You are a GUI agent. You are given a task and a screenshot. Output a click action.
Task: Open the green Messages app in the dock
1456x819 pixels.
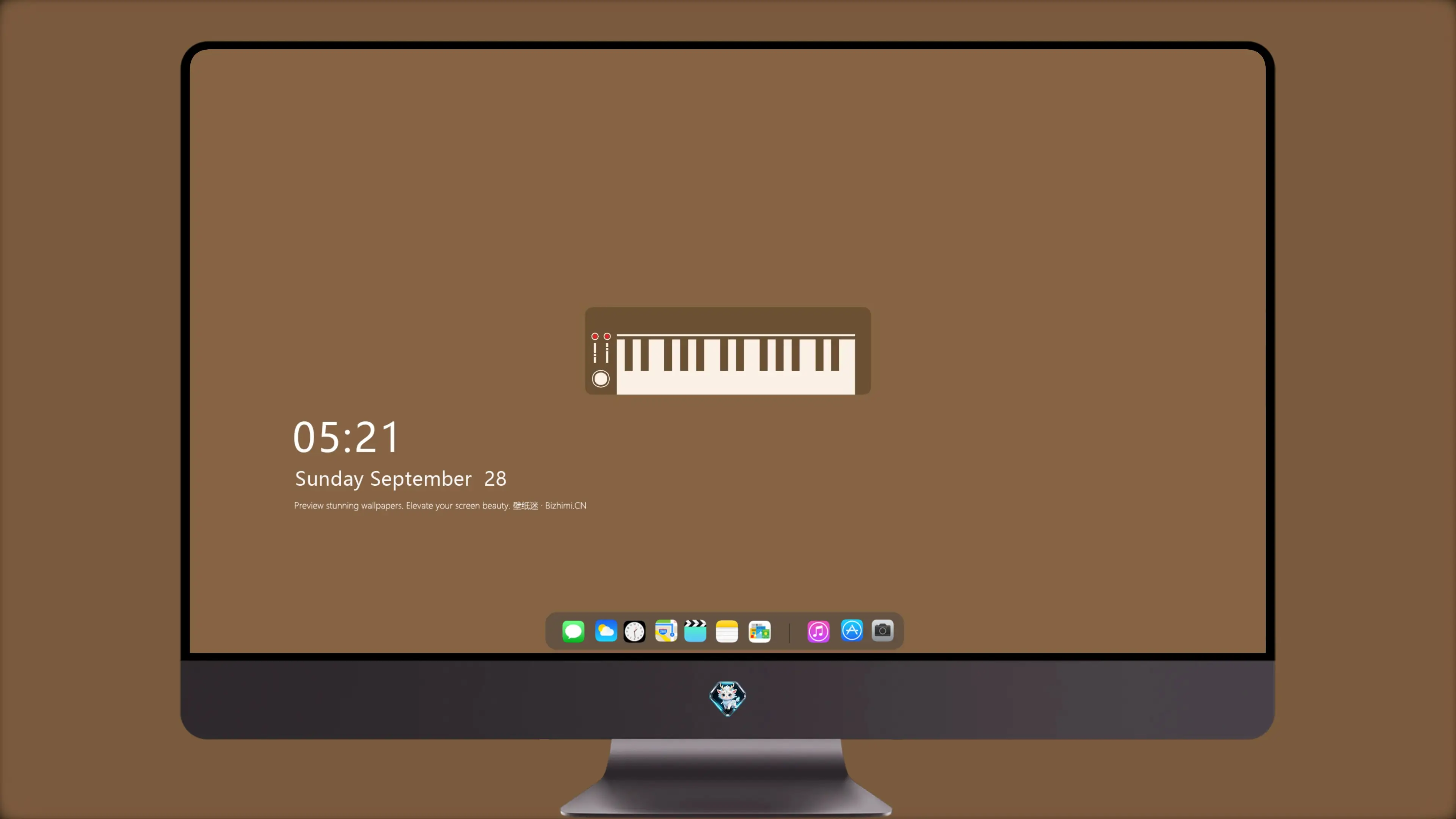click(573, 631)
